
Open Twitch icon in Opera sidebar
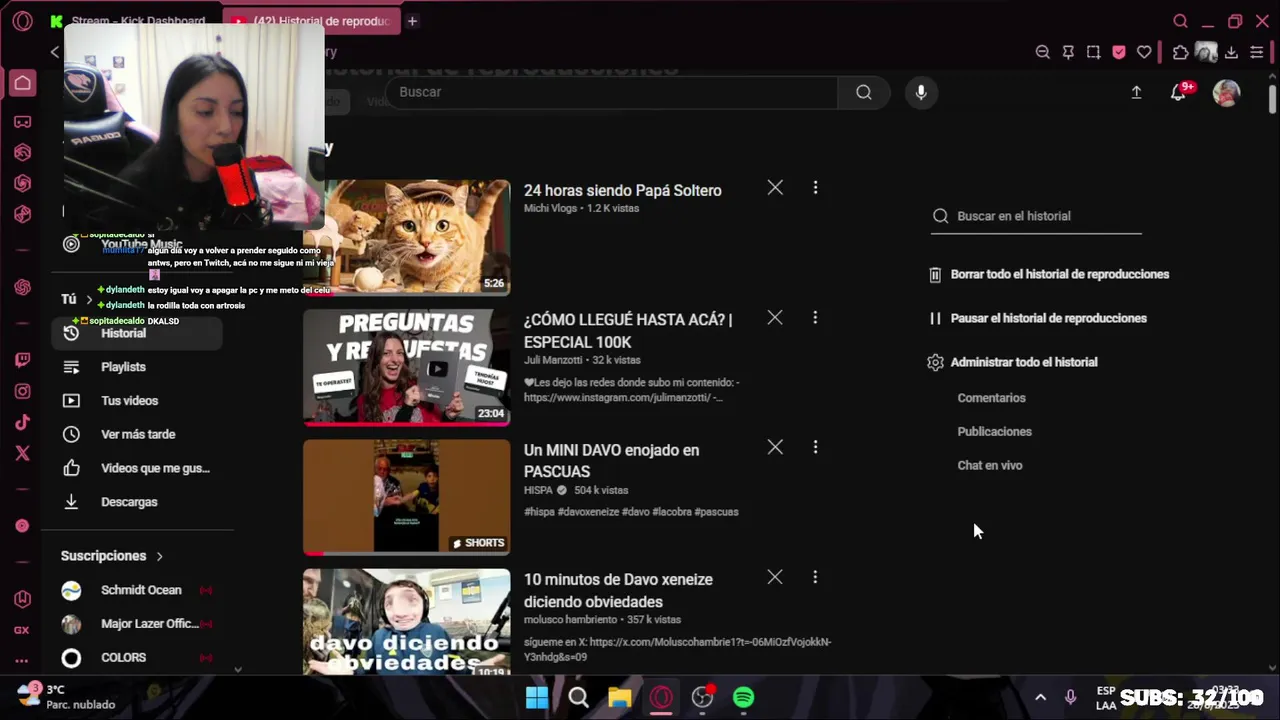22,360
